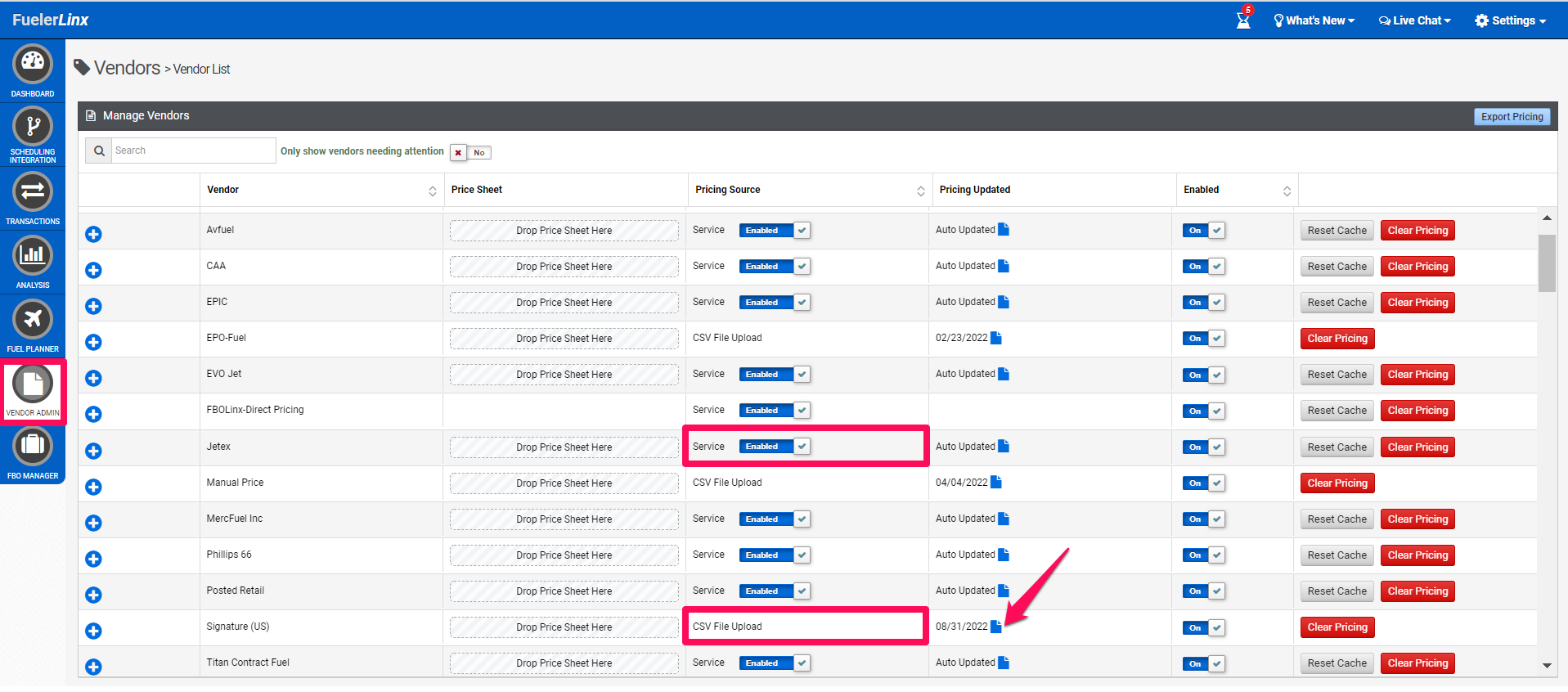Clear Pricing for the EPO-Fuel vendor

click(x=1337, y=339)
